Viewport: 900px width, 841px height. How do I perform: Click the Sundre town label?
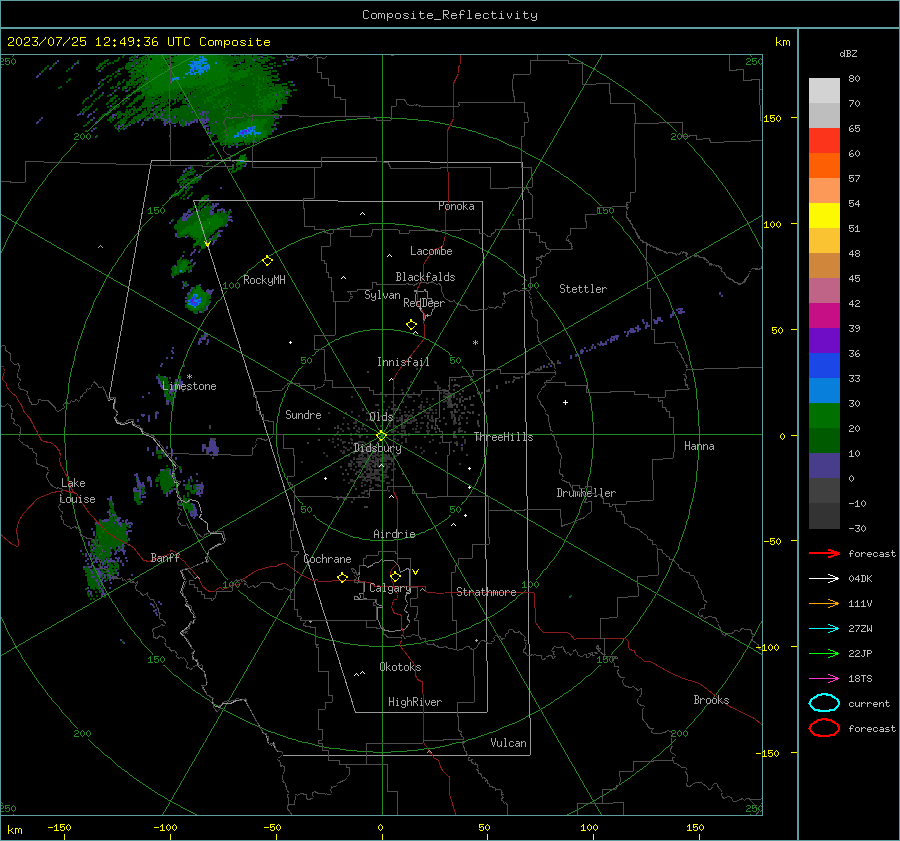[x=303, y=414]
